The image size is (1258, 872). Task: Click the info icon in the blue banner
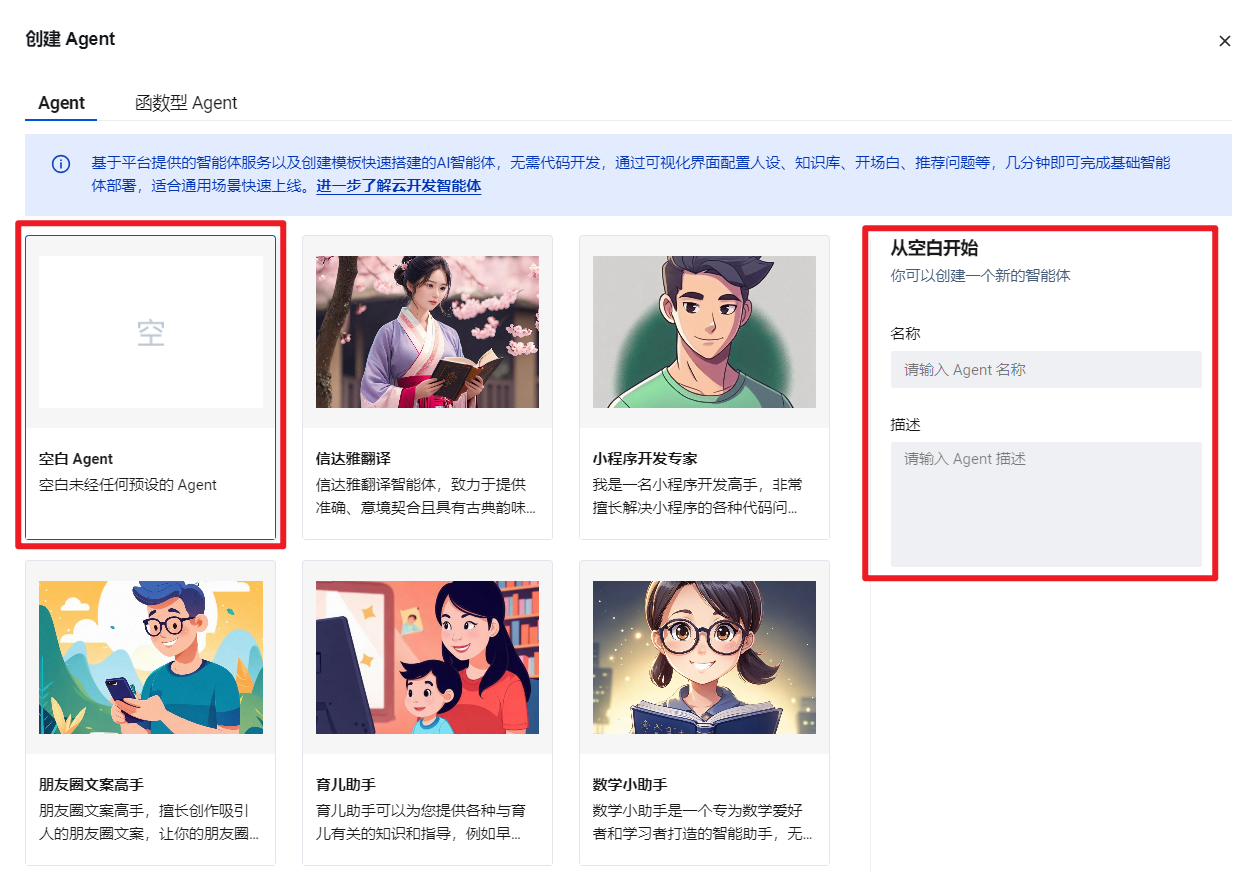pyautogui.click(x=61, y=164)
